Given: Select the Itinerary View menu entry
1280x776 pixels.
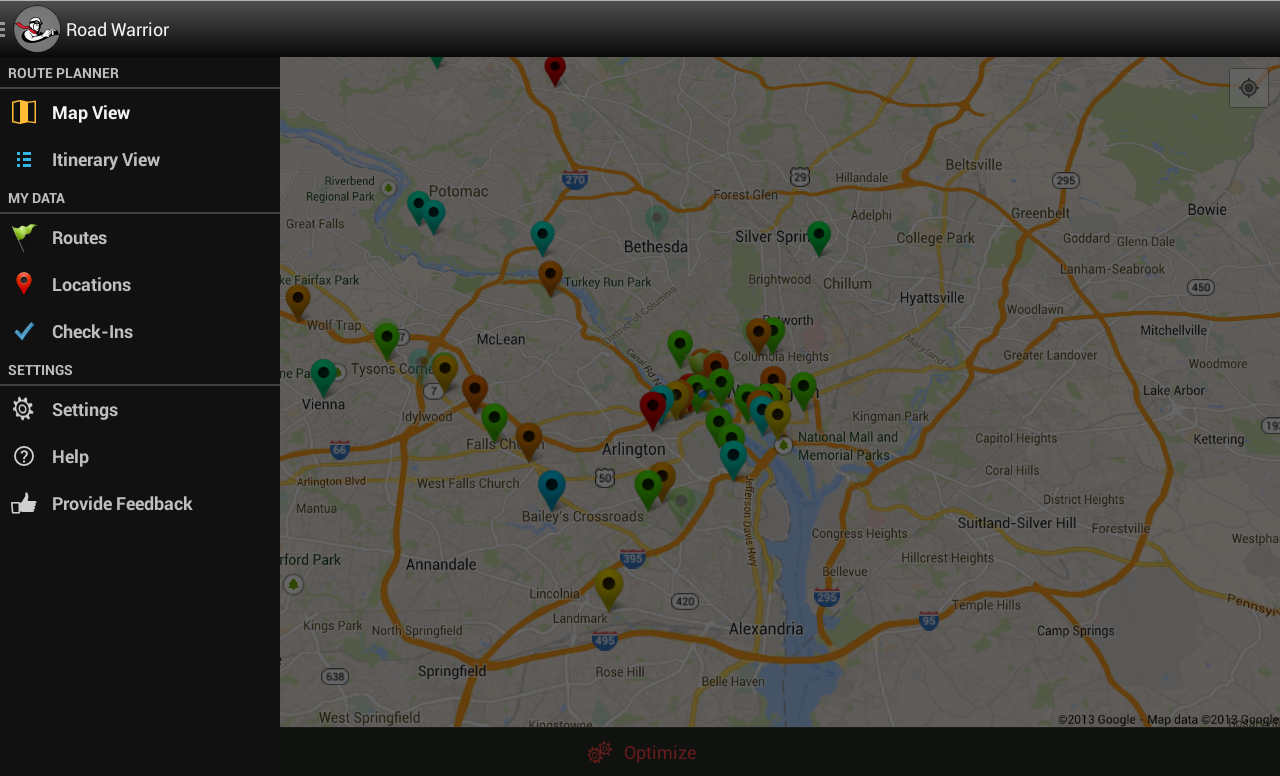Looking at the screenshot, I should click(105, 159).
